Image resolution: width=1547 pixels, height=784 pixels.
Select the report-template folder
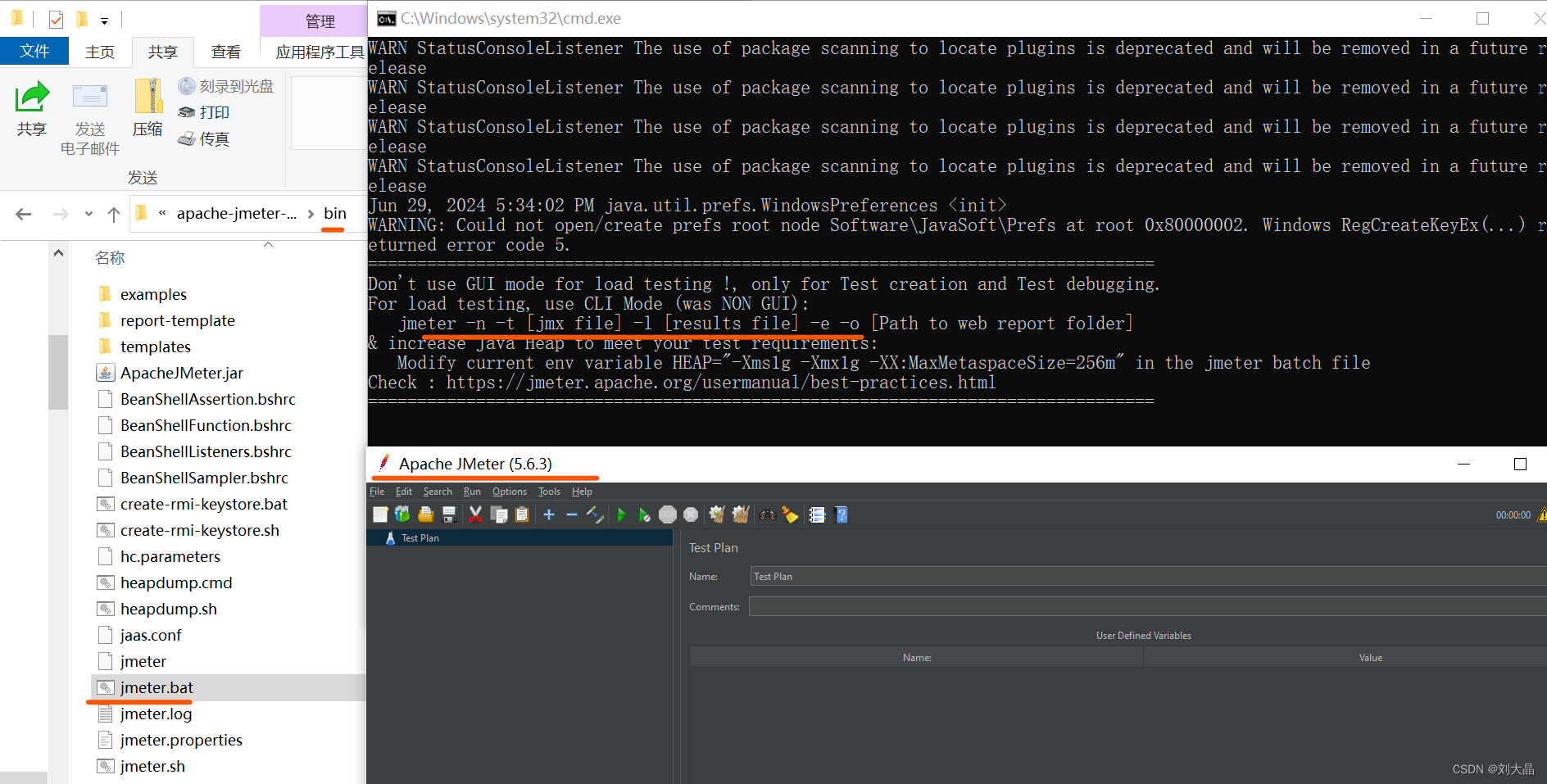click(177, 320)
